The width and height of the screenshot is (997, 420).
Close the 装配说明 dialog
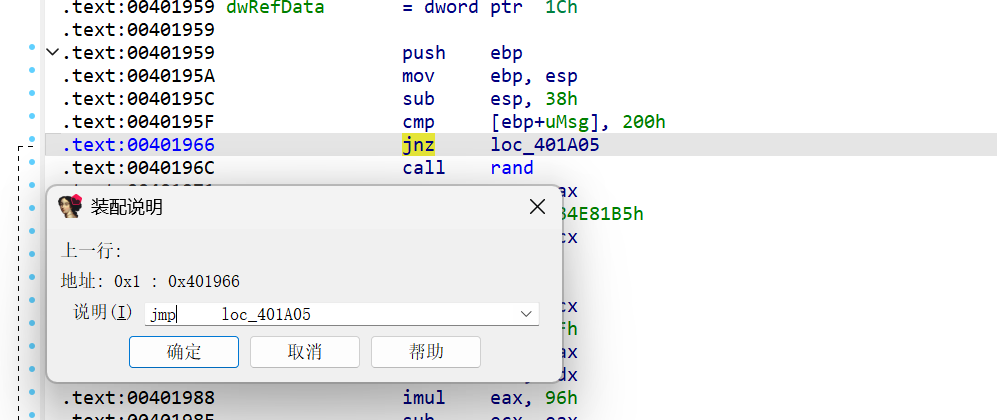click(537, 207)
